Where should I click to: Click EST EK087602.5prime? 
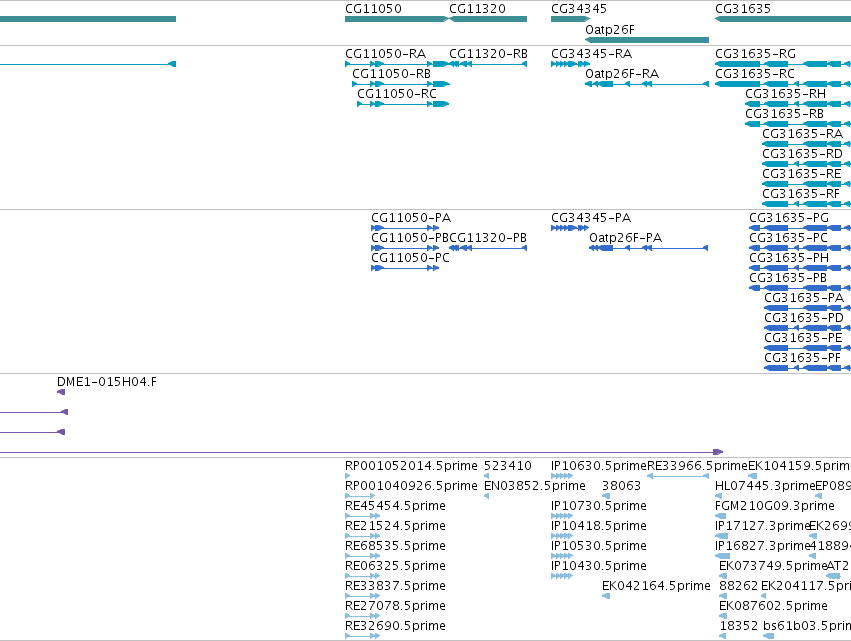(x=723, y=616)
